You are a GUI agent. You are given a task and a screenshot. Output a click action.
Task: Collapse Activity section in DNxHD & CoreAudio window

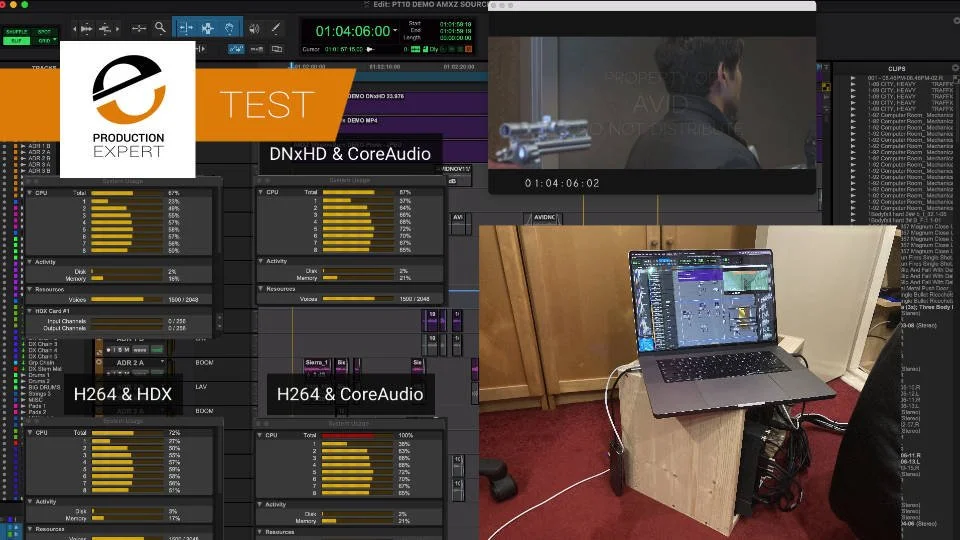tap(261, 261)
